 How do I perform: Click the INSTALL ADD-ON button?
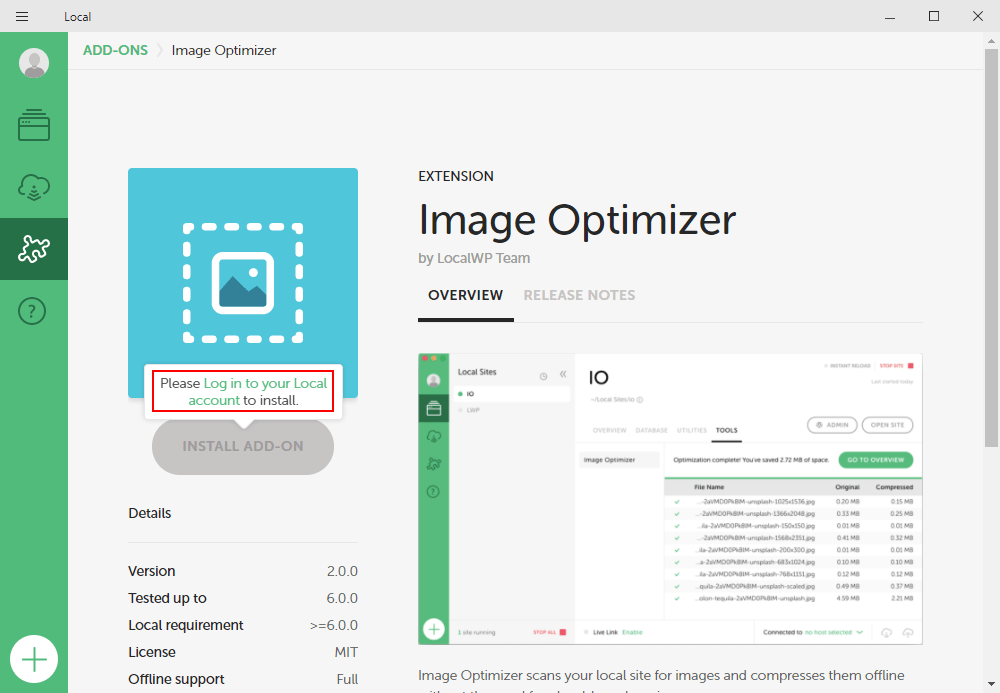(243, 446)
